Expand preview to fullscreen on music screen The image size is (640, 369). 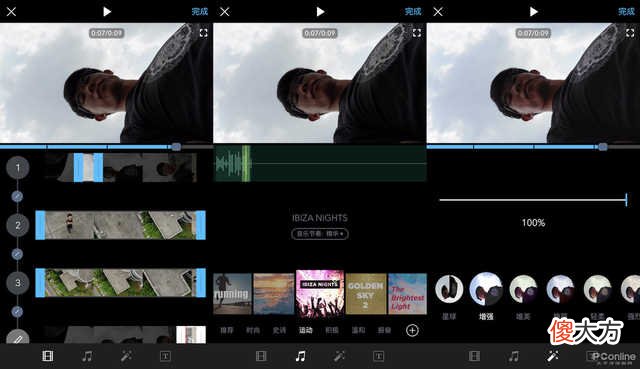coord(416,33)
